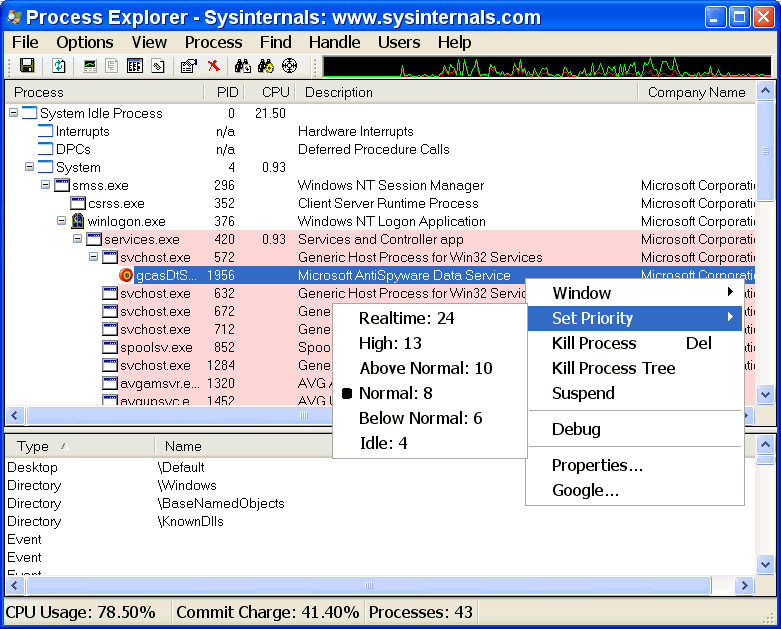Viewport: 781px width, 629px height.
Task: Open the Find menu
Action: 275,42
